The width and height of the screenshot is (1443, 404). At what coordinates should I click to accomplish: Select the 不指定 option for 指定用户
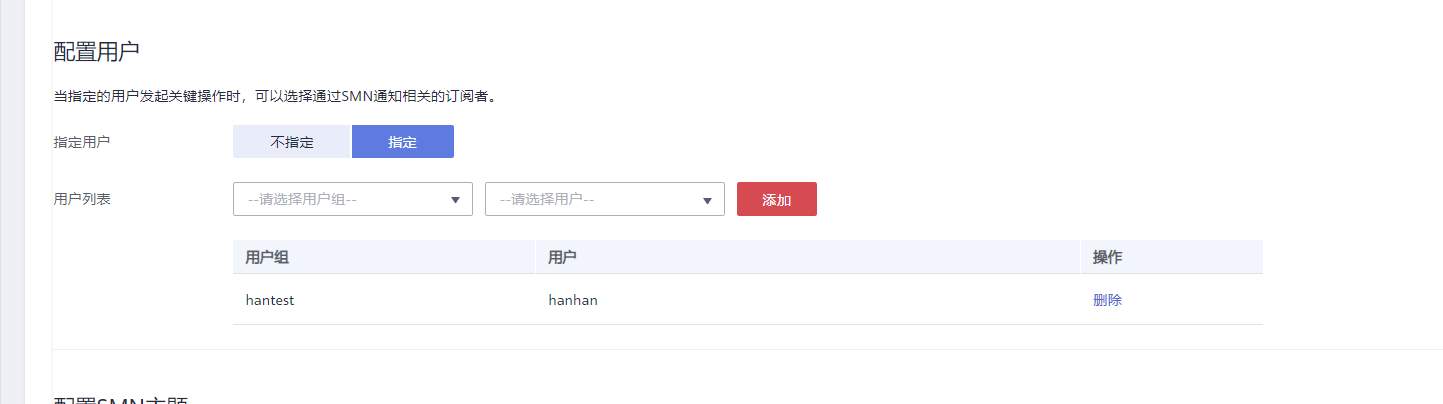(292, 142)
